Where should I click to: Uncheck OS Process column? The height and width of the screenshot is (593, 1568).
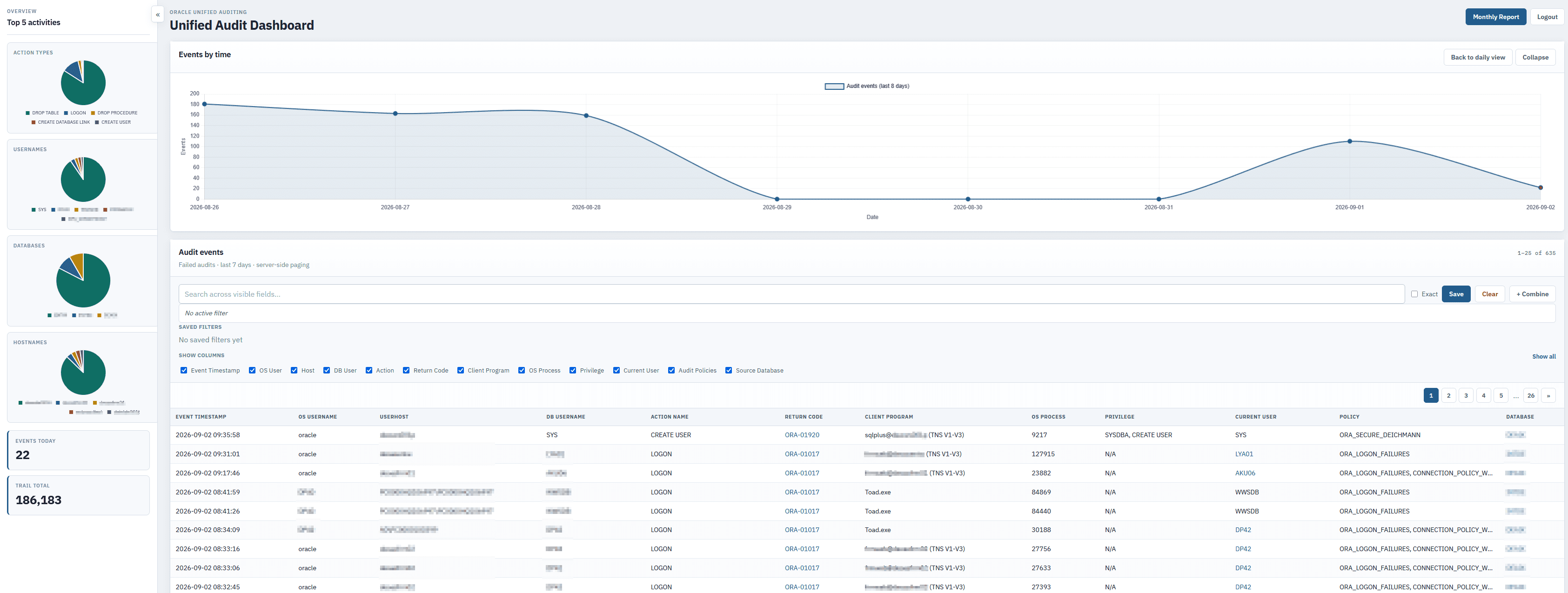tap(522, 370)
